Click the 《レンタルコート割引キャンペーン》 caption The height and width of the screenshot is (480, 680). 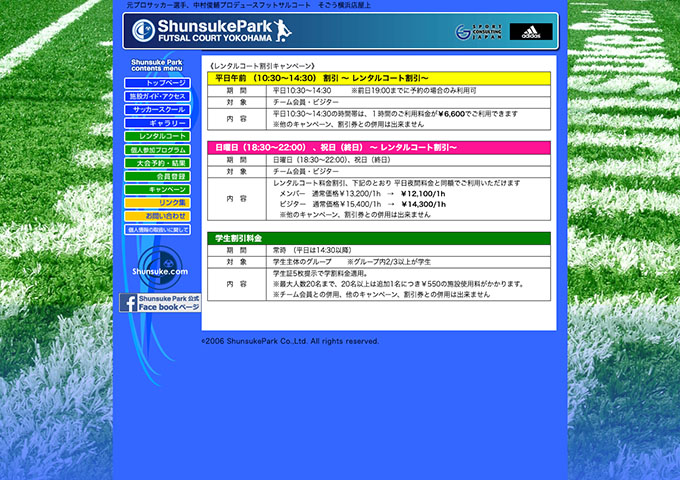click(x=262, y=66)
